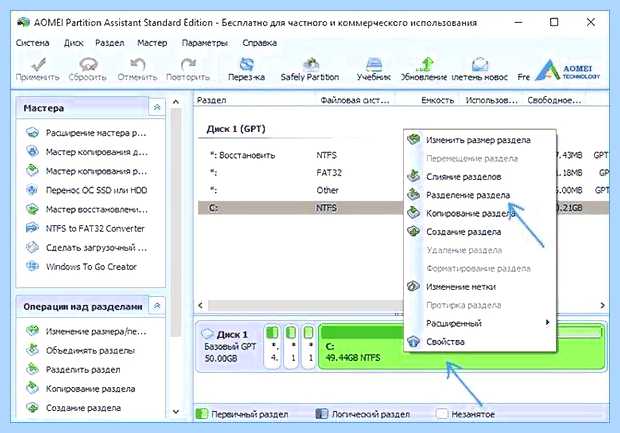Select the Other partition row

coord(301,190)
